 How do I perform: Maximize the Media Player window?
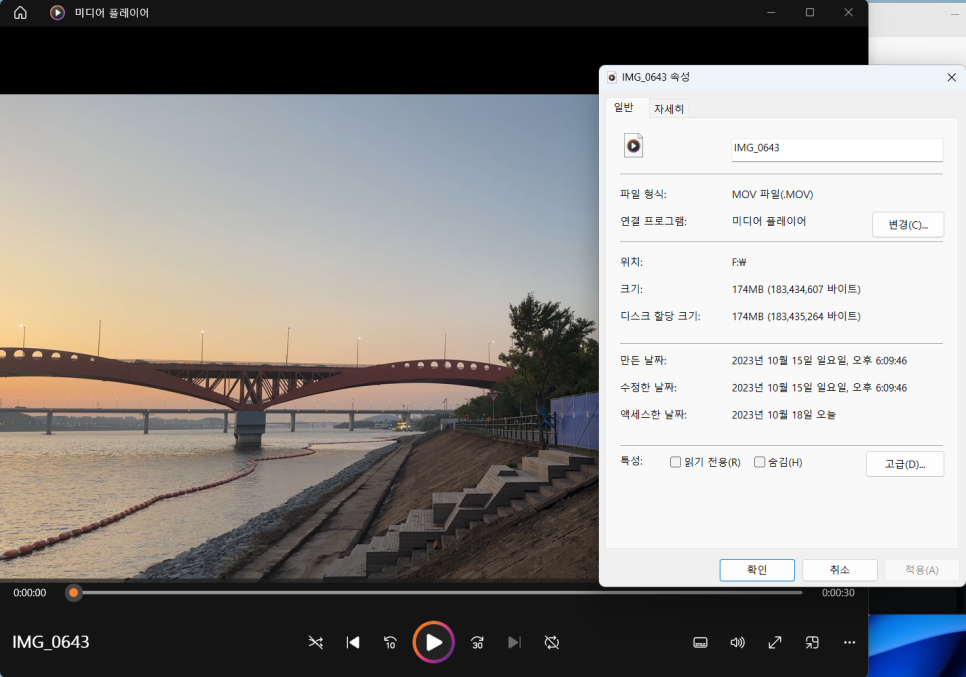pos(810,12)
